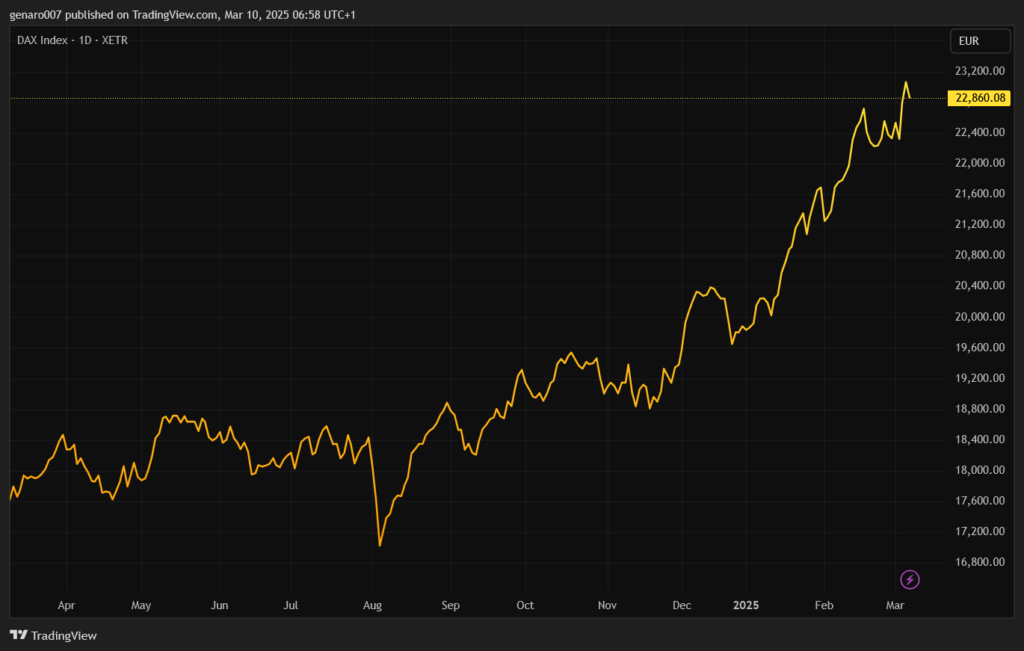Click the August low point on the chart line
Viewport: 1024px width, 651px height.
click(x=380, y=545)
